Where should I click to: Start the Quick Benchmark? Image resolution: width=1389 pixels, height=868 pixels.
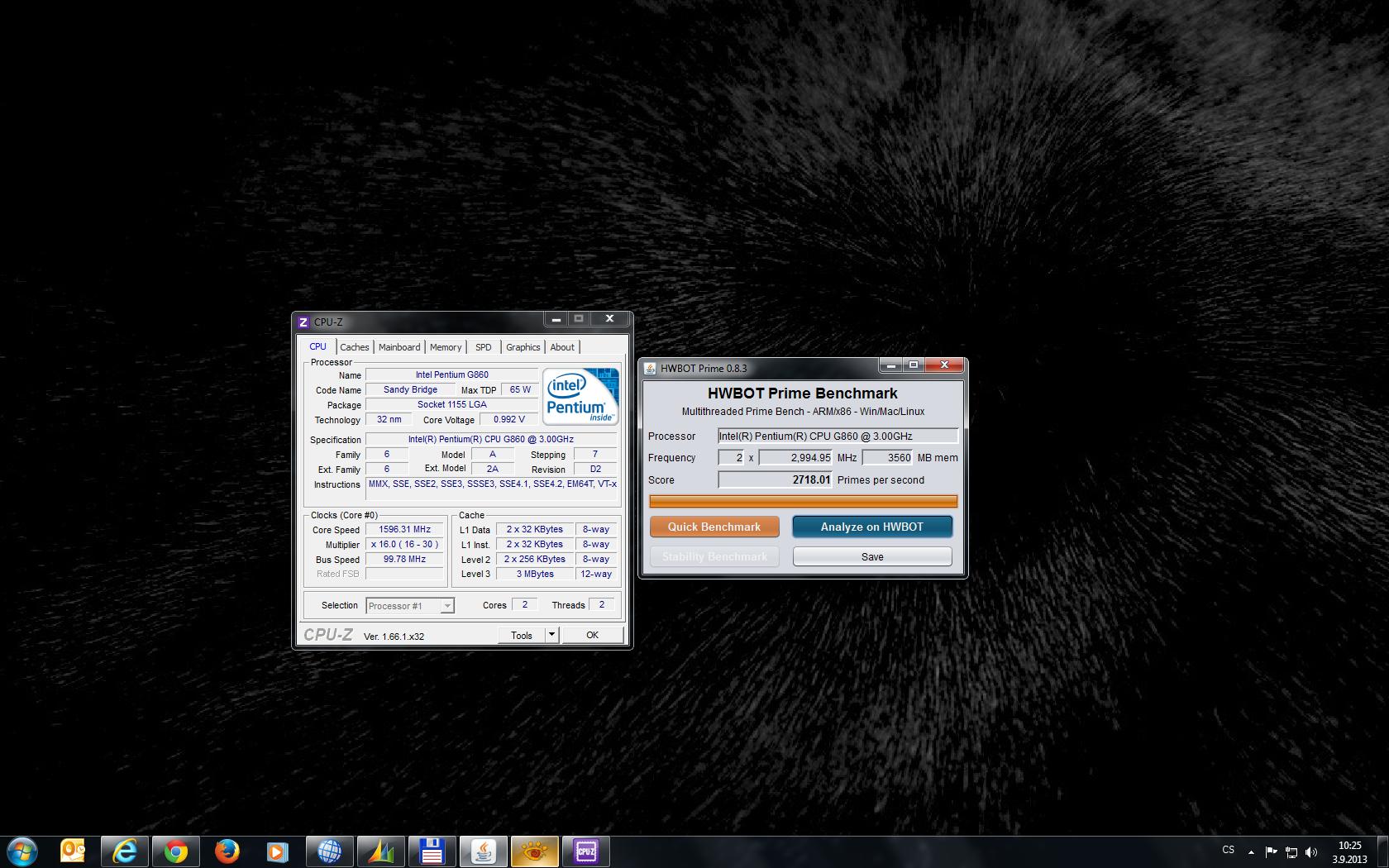click(714, 527)
